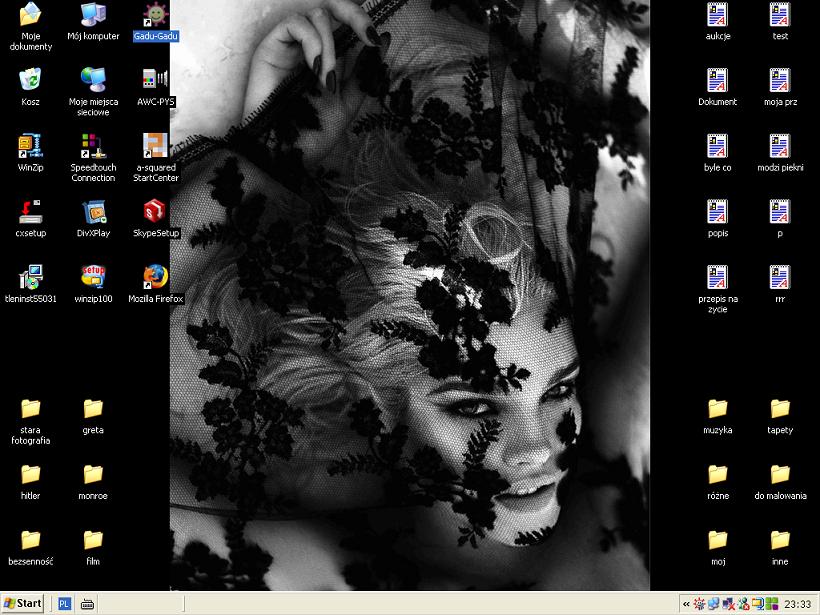Select the Mozilla Firefox desktop icon
Screen dimensions: 820x615
(x=155, y=277)
